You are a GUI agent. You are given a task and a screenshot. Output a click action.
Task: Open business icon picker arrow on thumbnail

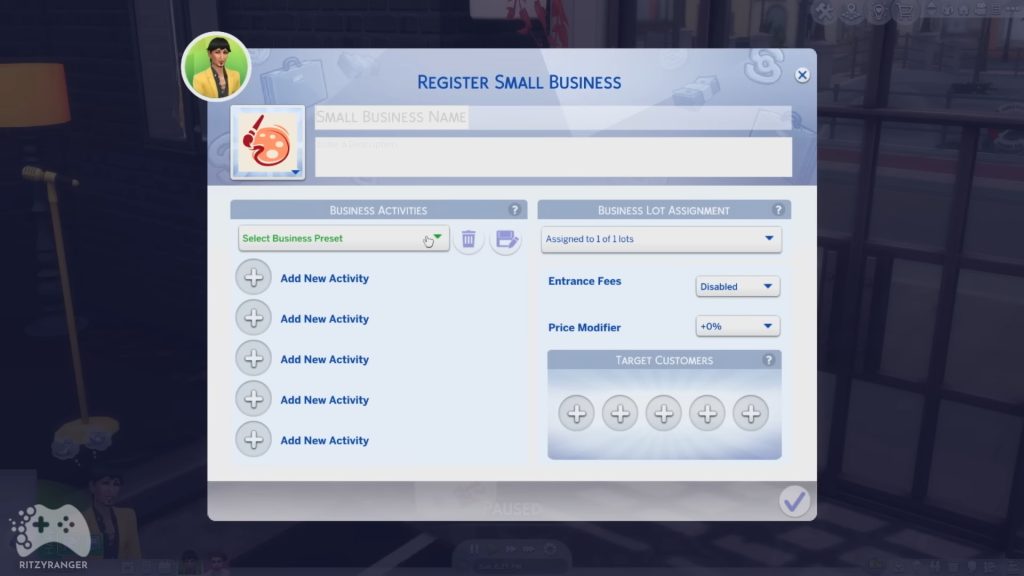click(295, 172)
